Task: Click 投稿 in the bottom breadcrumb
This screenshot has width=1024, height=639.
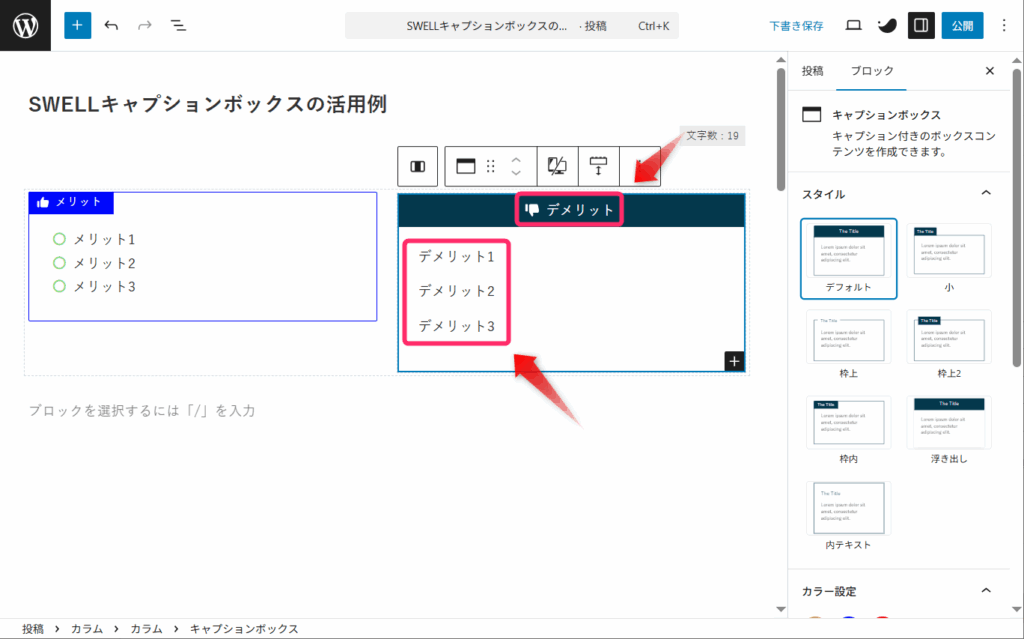Action: 33,629
